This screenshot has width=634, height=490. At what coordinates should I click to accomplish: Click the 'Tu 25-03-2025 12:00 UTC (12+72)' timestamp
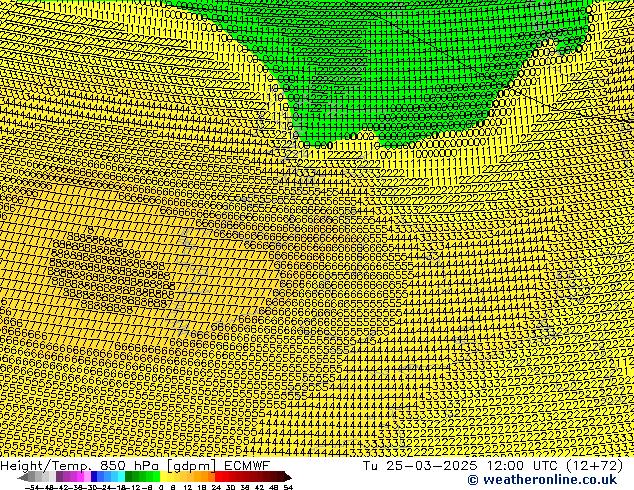[x=493, y=466]
